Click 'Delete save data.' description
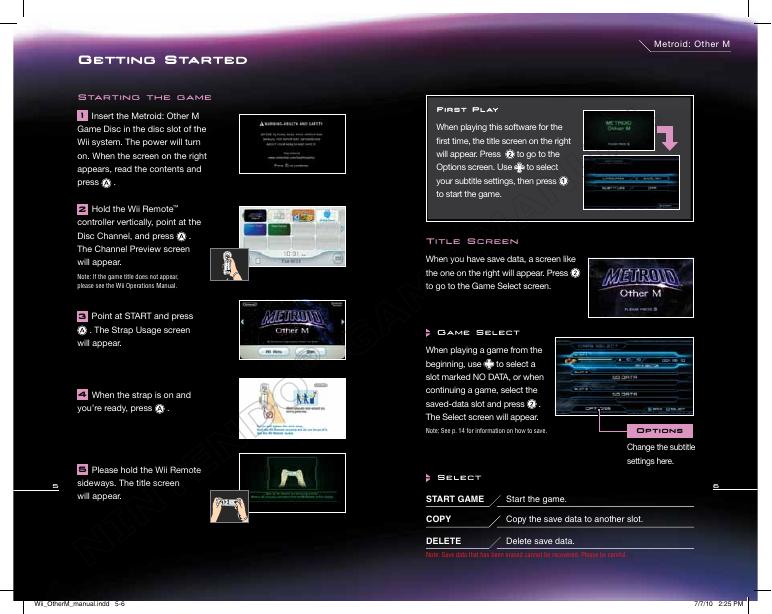The width and height of the screenshot is (772, 614). coord(540,541)
